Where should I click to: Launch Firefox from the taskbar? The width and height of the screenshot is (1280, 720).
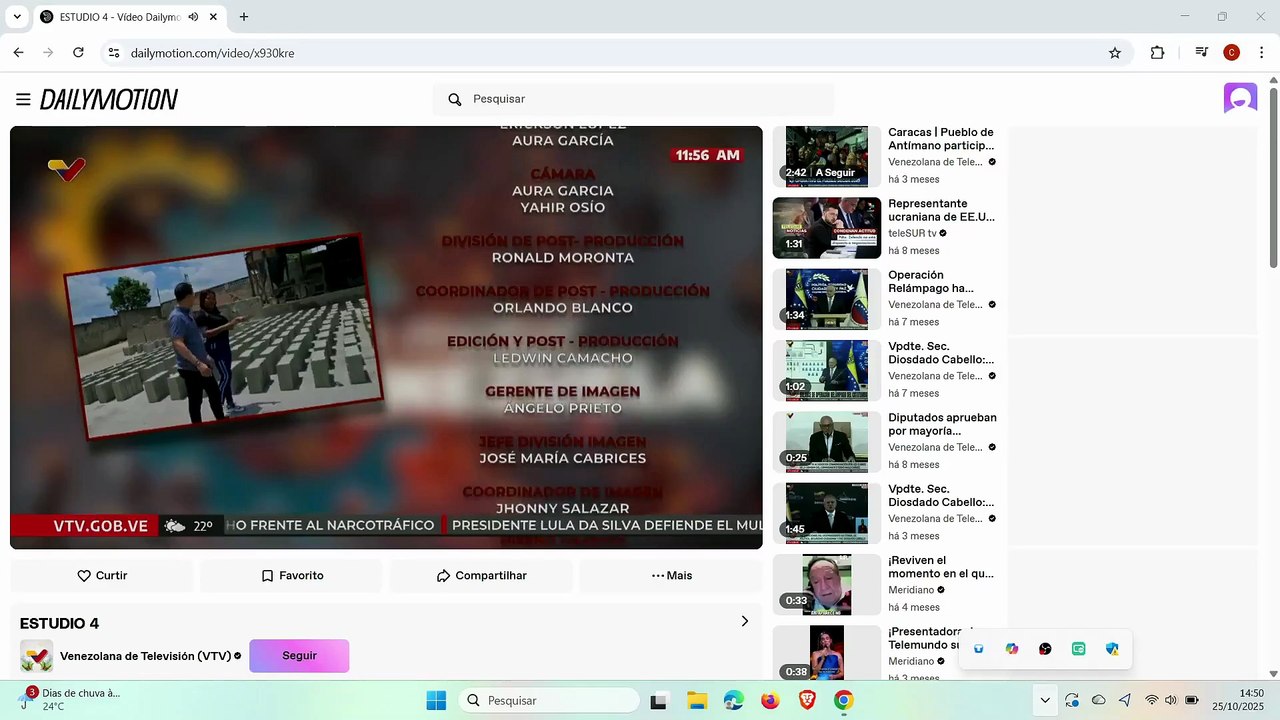[x=770, y=701]
